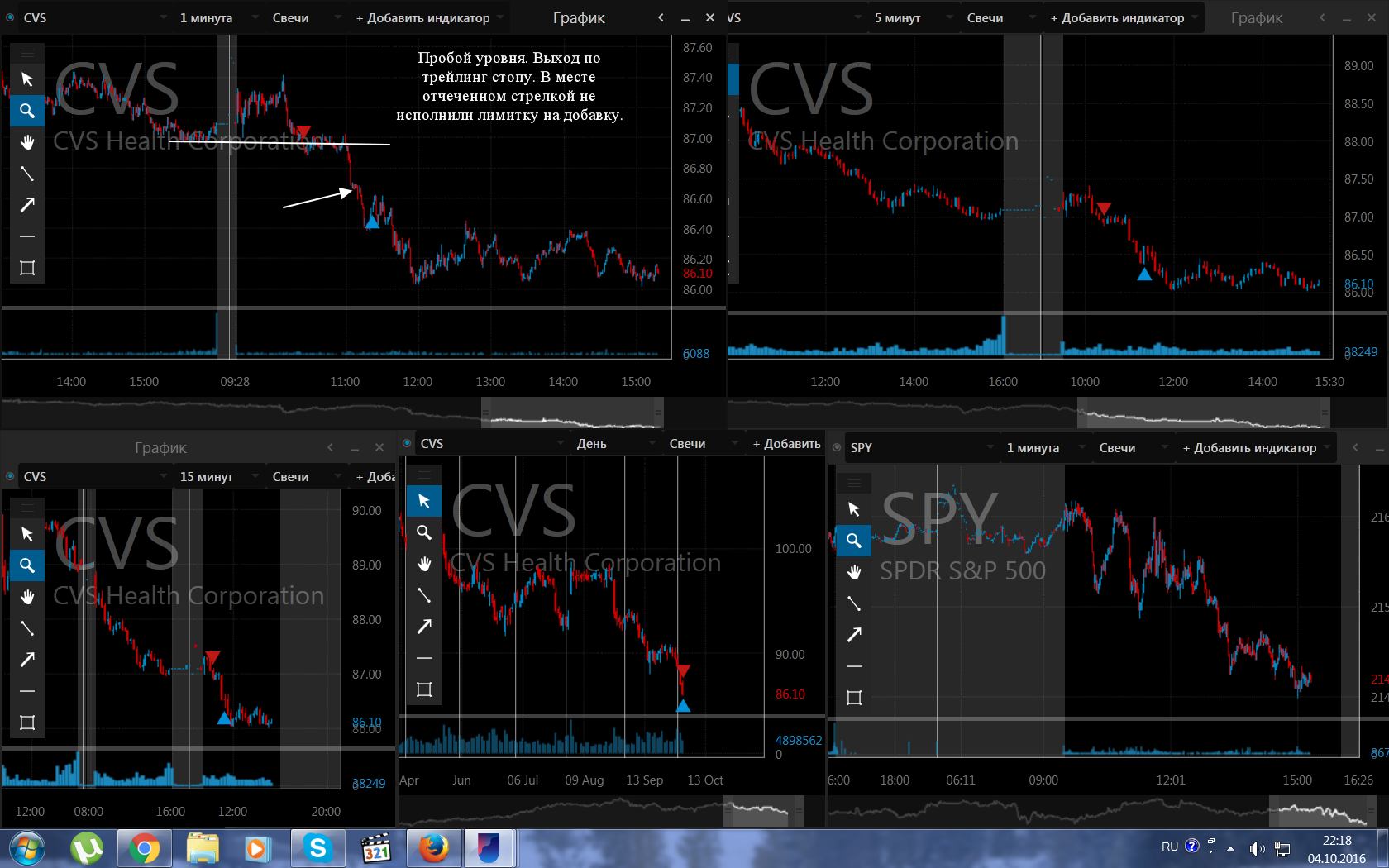Choose the rectangle tool in the top-left chart
This screenshot has width=1389, height=868.
tap(27, 268)
